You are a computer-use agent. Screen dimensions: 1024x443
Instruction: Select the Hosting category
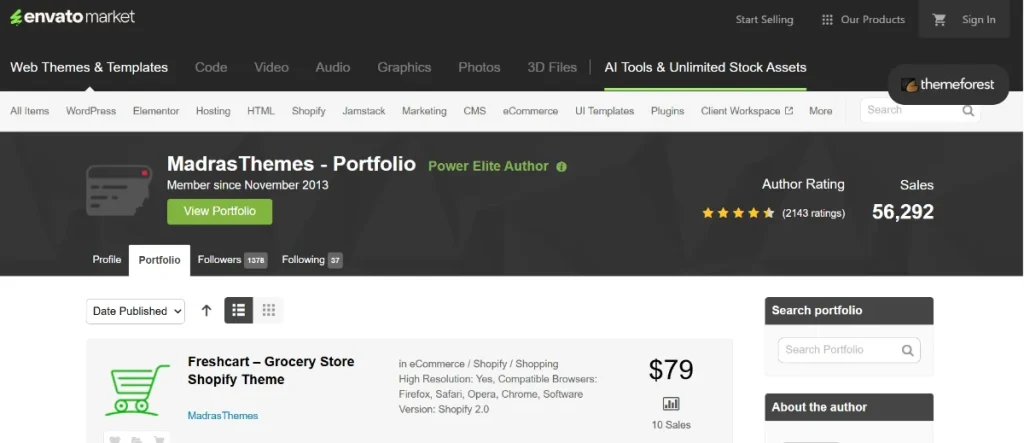click(x=213, y=111)
